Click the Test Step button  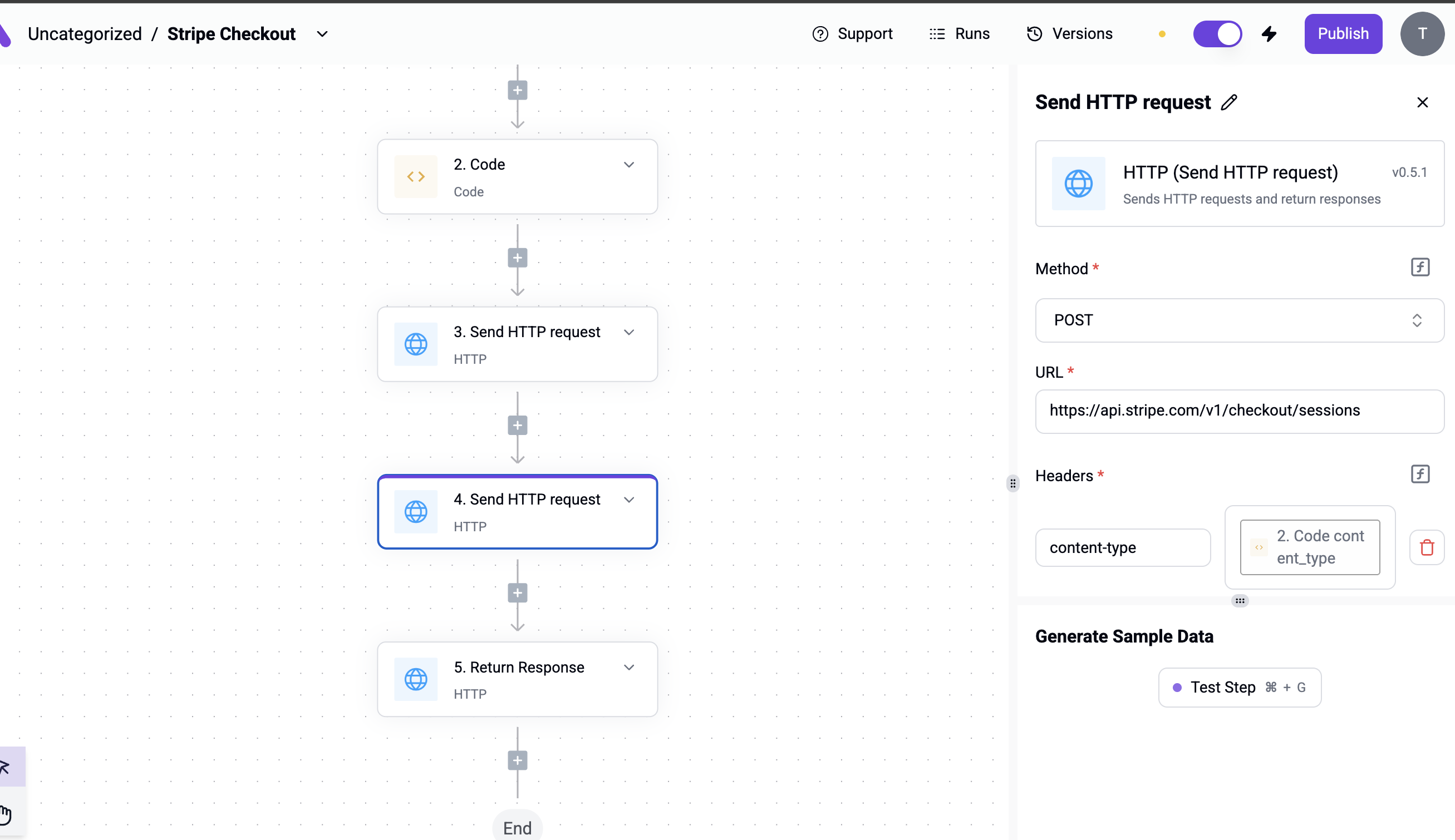pyautogui.click(x=1239, y=688)
